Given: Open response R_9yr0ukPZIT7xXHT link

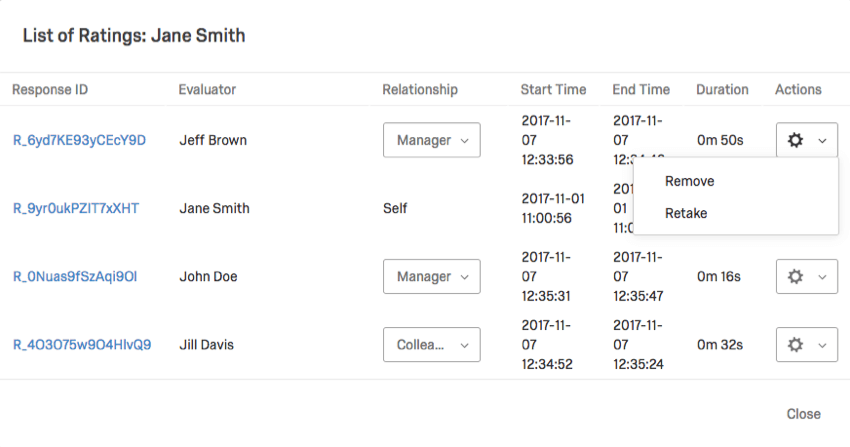Looking at the screenshot, I should point(76,209).
